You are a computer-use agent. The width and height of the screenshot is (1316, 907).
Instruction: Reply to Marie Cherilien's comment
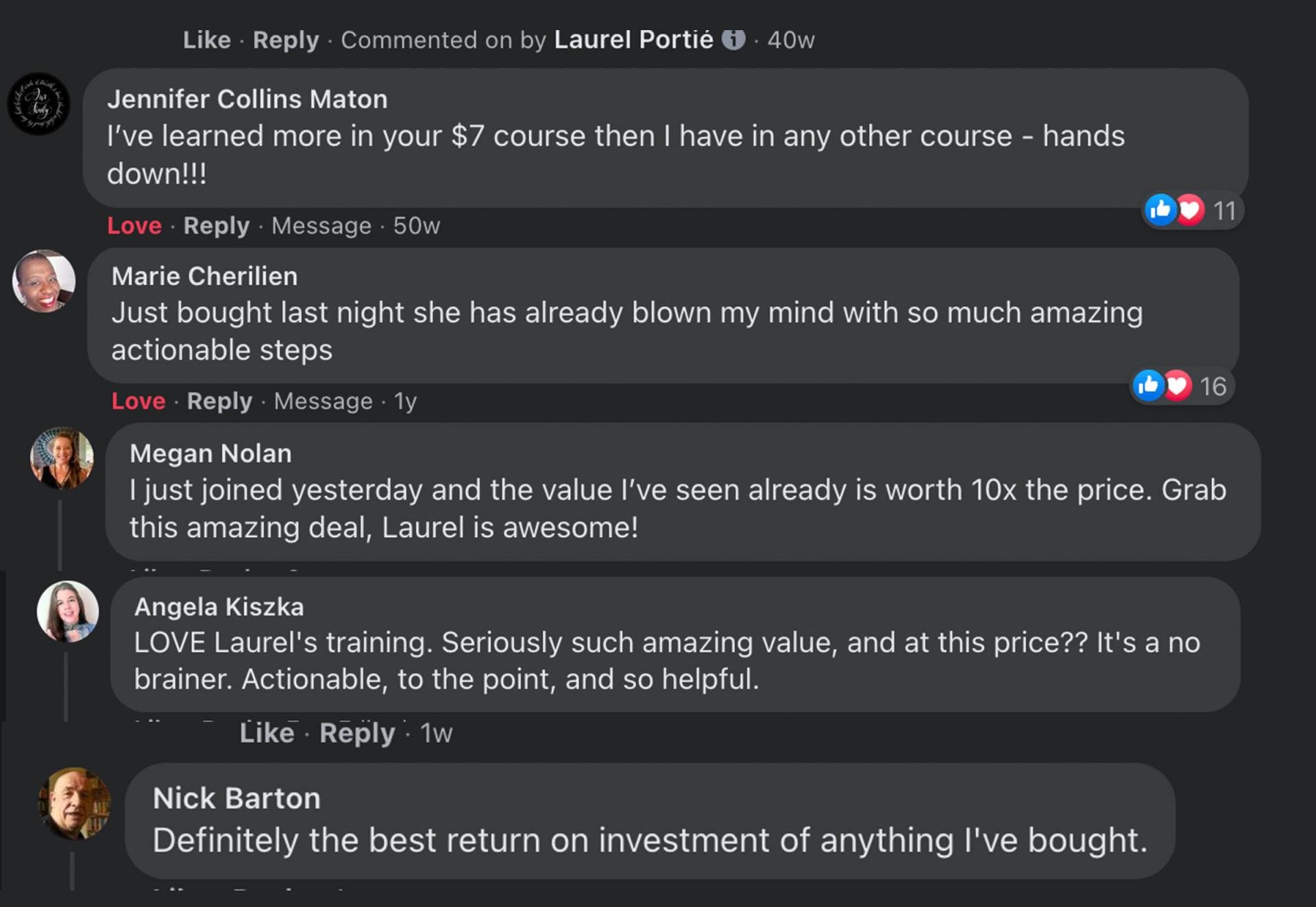point(219,401)
